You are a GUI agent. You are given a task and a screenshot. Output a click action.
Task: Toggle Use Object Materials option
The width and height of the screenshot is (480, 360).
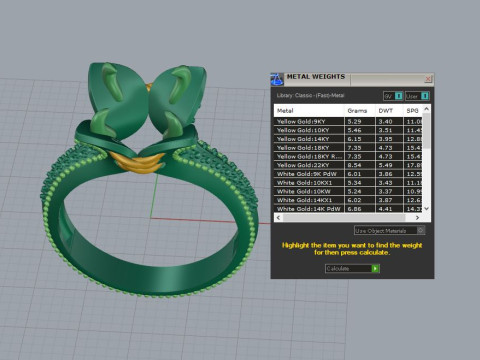point(389,230)
